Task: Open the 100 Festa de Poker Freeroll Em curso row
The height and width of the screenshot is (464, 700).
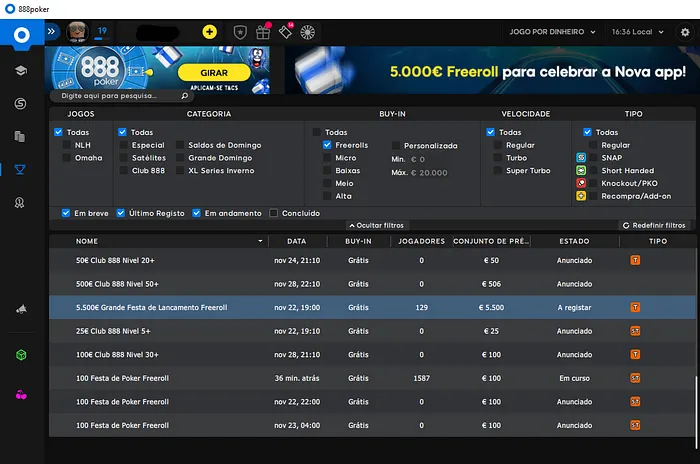Action: click(372, 378)
